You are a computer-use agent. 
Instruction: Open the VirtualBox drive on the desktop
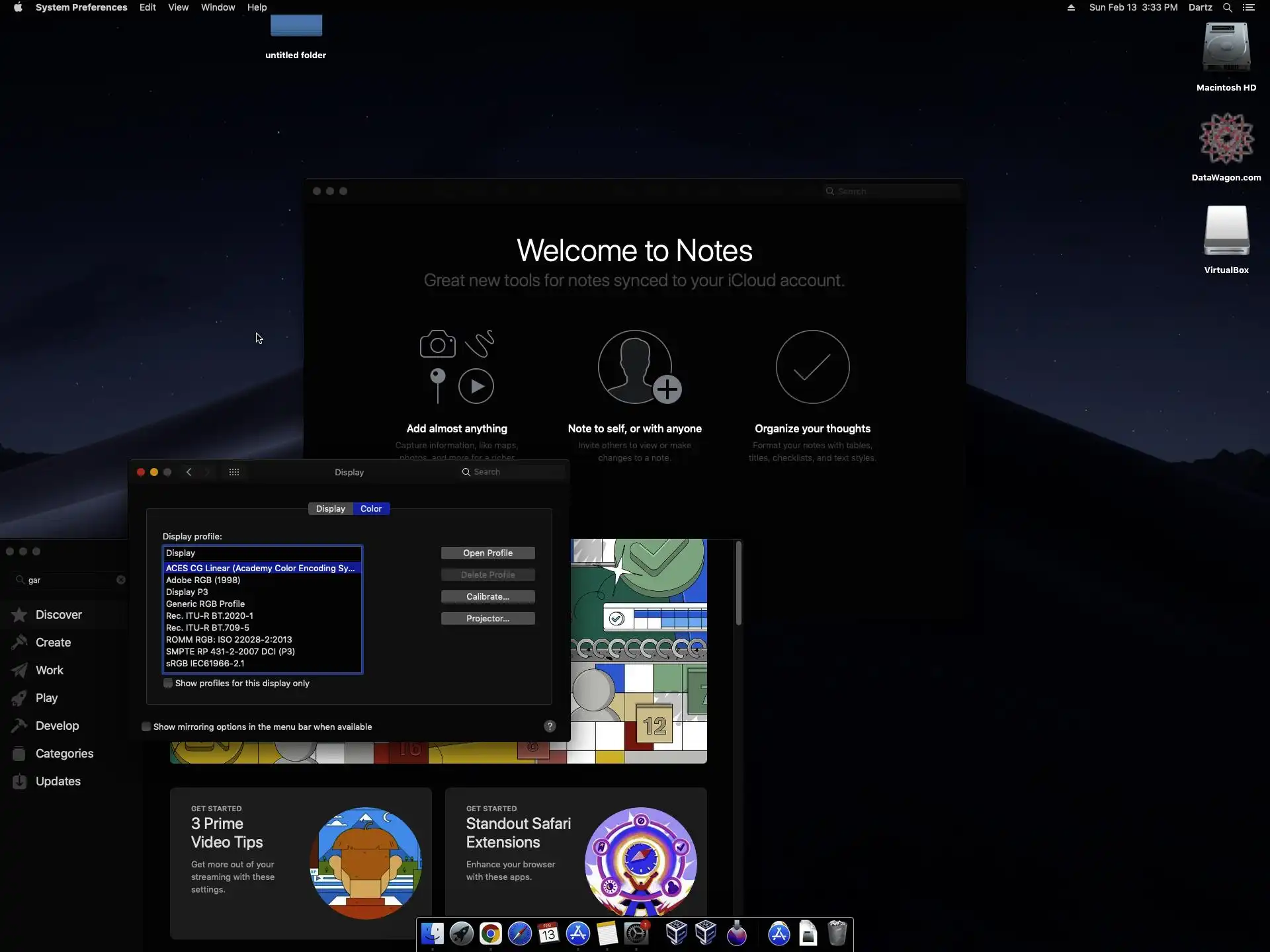[1226, 231]
